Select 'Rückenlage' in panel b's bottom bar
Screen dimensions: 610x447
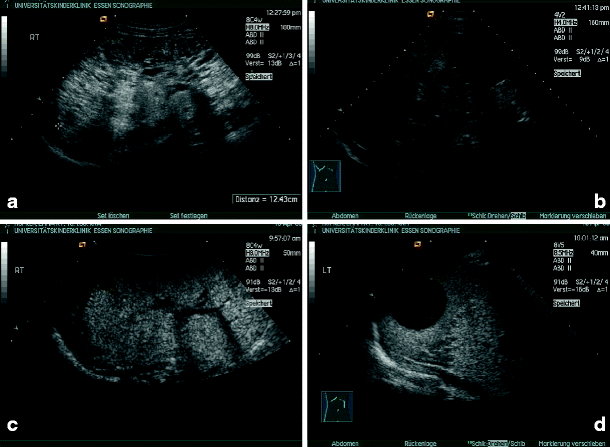click(421, 216)
